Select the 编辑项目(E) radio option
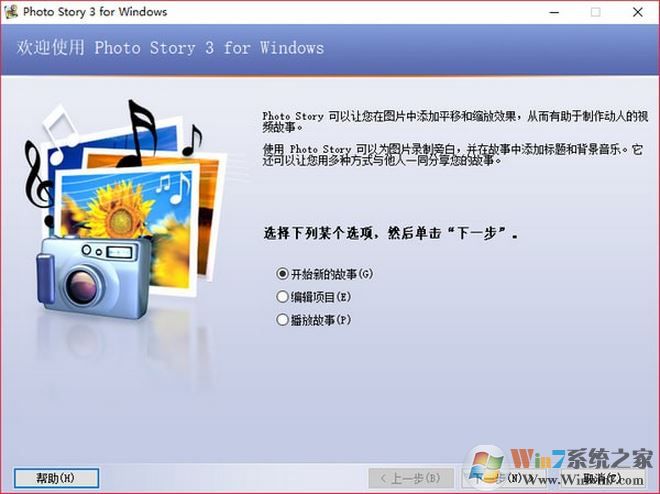660x494 pixels. pos(281,296)
